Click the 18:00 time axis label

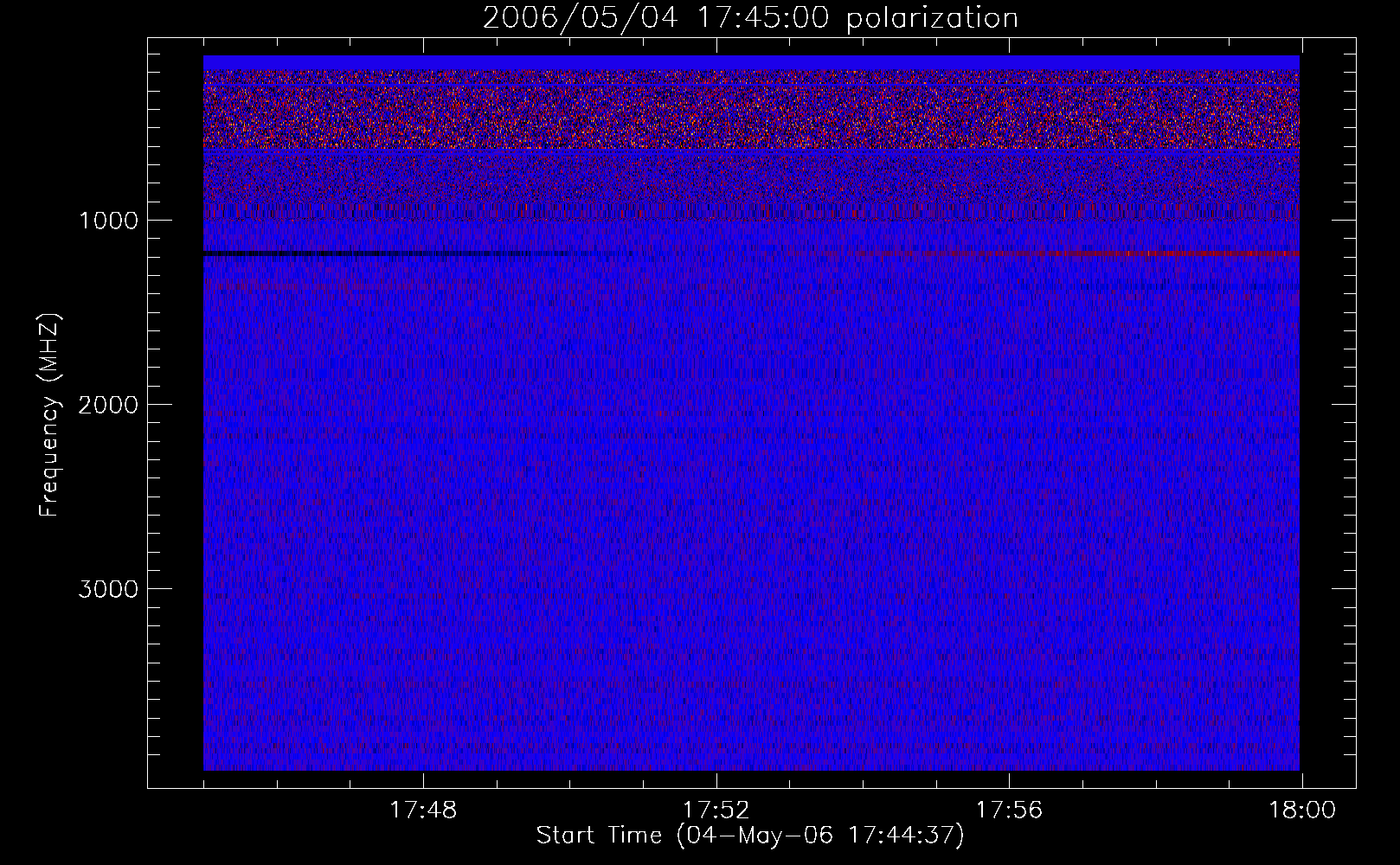point(1302,811)
